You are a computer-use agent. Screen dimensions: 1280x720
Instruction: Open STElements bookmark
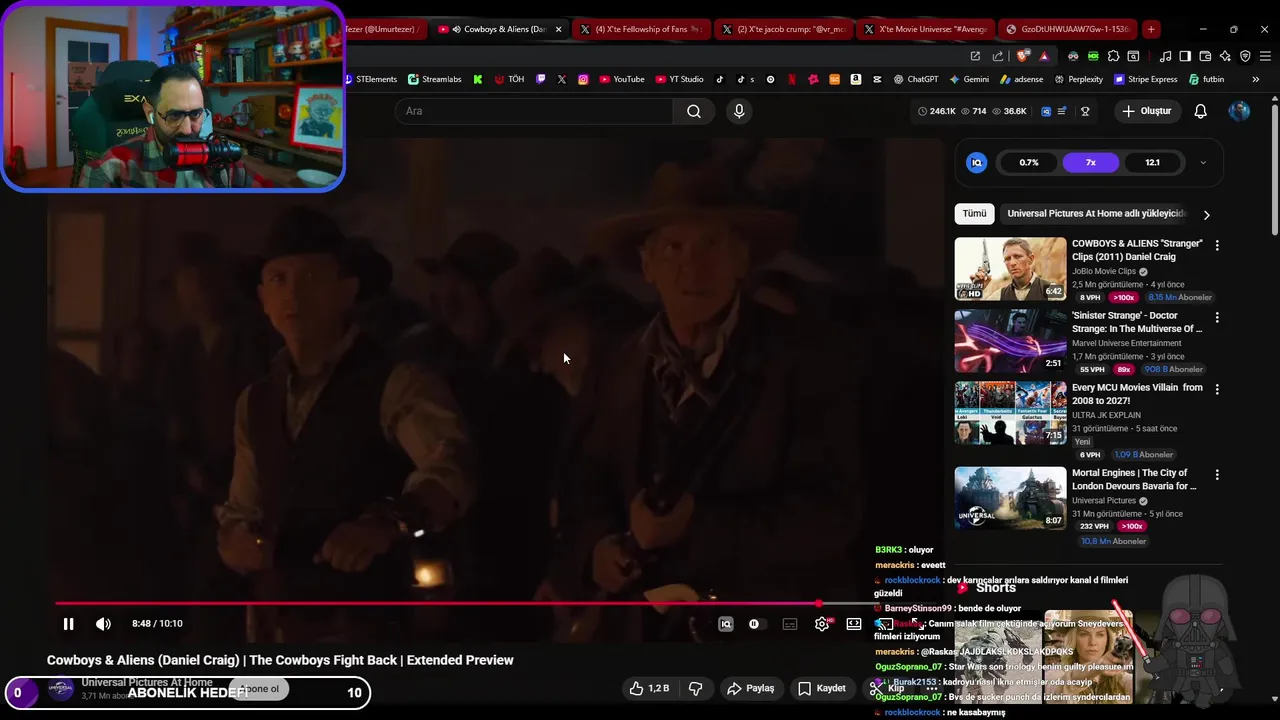pyautogui.click(x=371, y=79)
